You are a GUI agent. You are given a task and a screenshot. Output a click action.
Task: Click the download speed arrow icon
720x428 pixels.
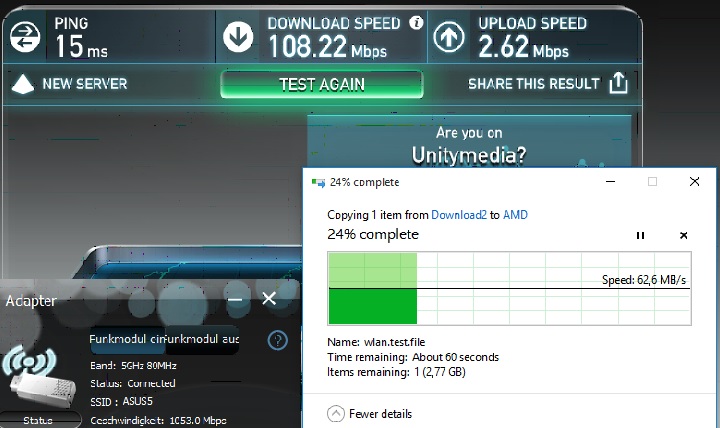(238, 37)
